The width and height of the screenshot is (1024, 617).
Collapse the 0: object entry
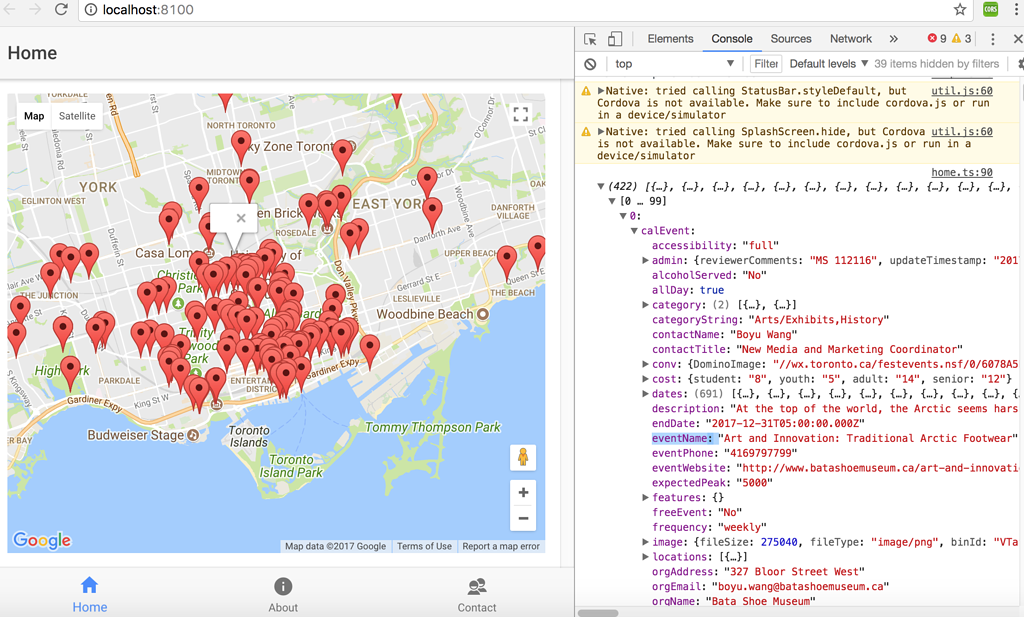coord(623,216)
